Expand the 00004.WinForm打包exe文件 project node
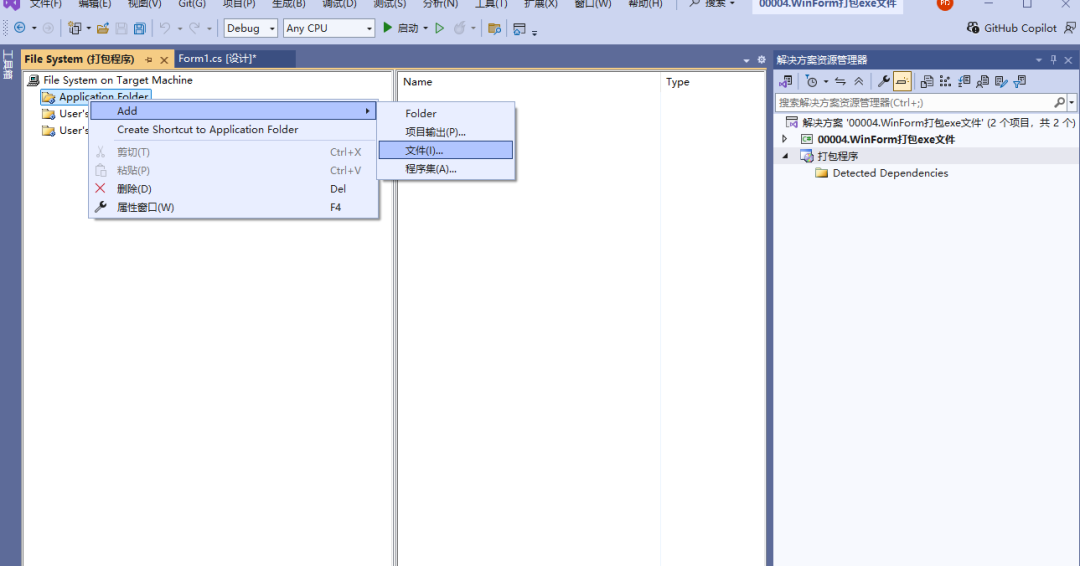The width and height of the screenshot is (1080, 566). point(785,139)
